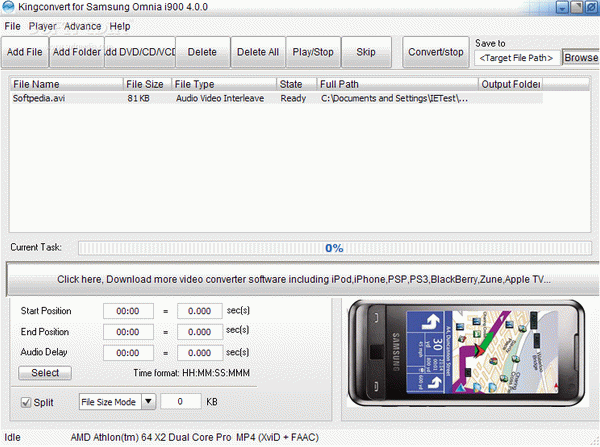The image size is (600, 447).
Task: Sort by Full Path column header
Action: point(398,84)
